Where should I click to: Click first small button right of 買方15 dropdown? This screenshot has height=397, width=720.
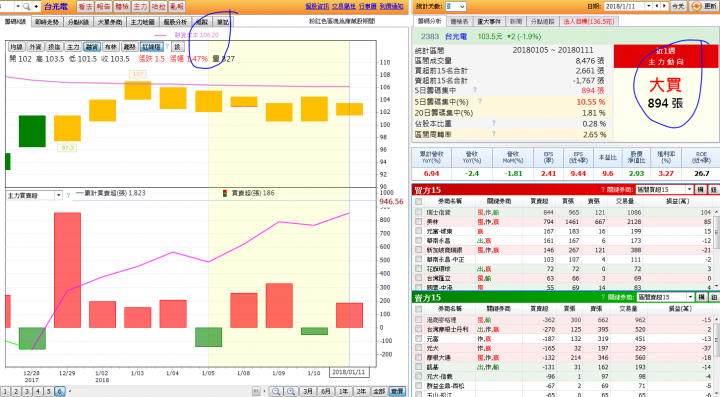click(x=701, y=190)
